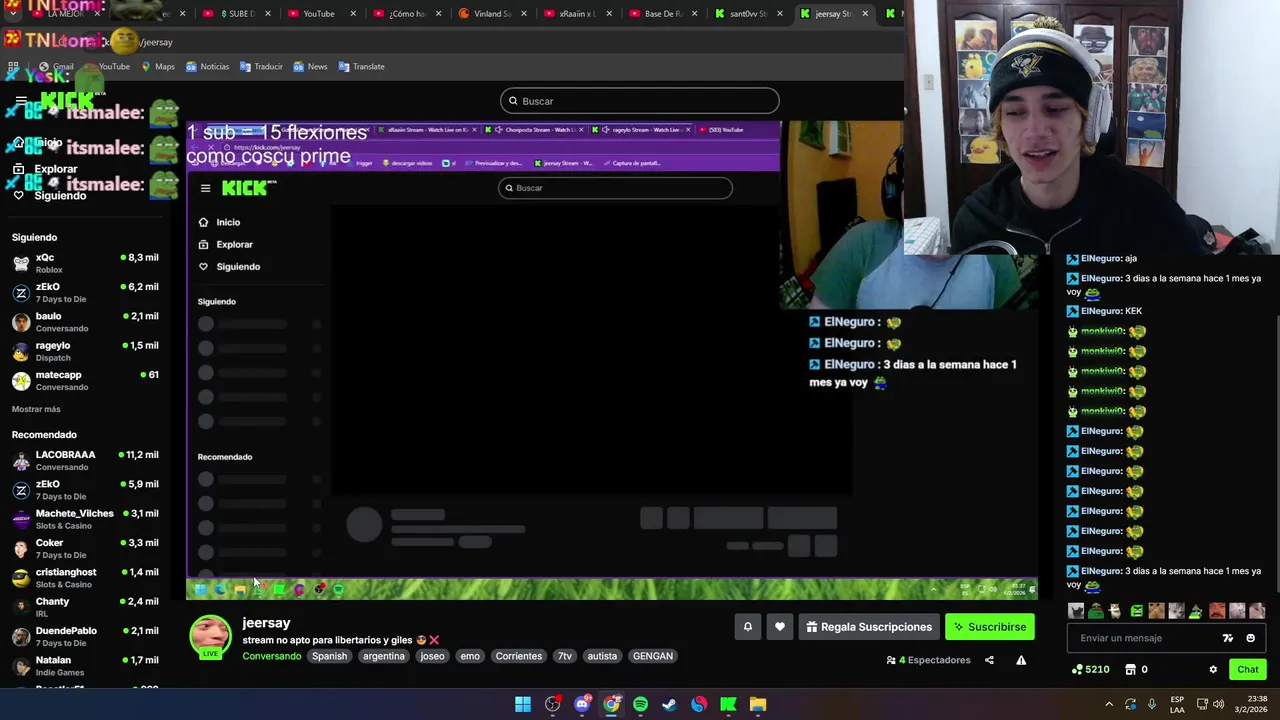Open matecapp channel in sidebar
Image resolution: width=1280 pixels, height=720 pixels.
point(85,380)
